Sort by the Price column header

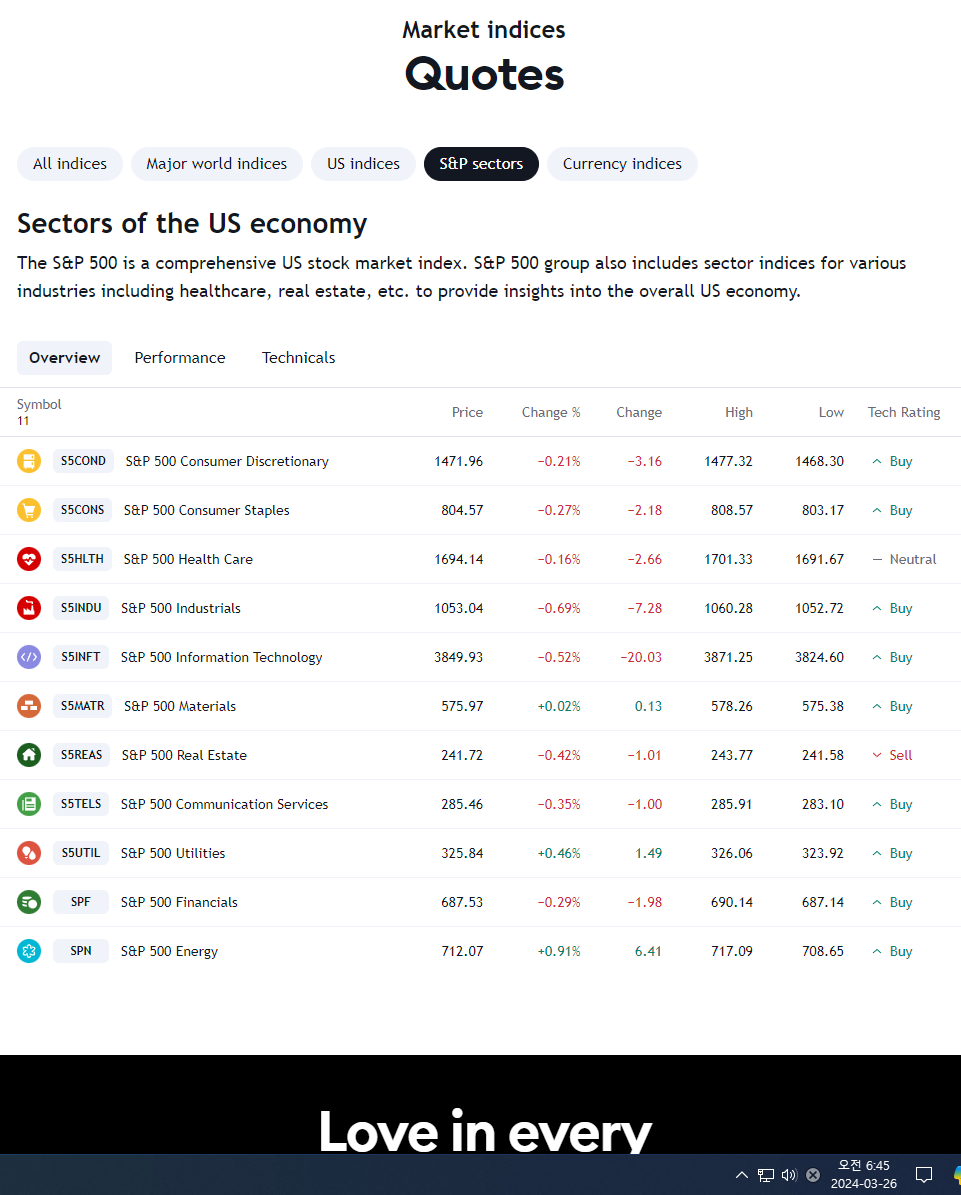click(x=467, y=412)
